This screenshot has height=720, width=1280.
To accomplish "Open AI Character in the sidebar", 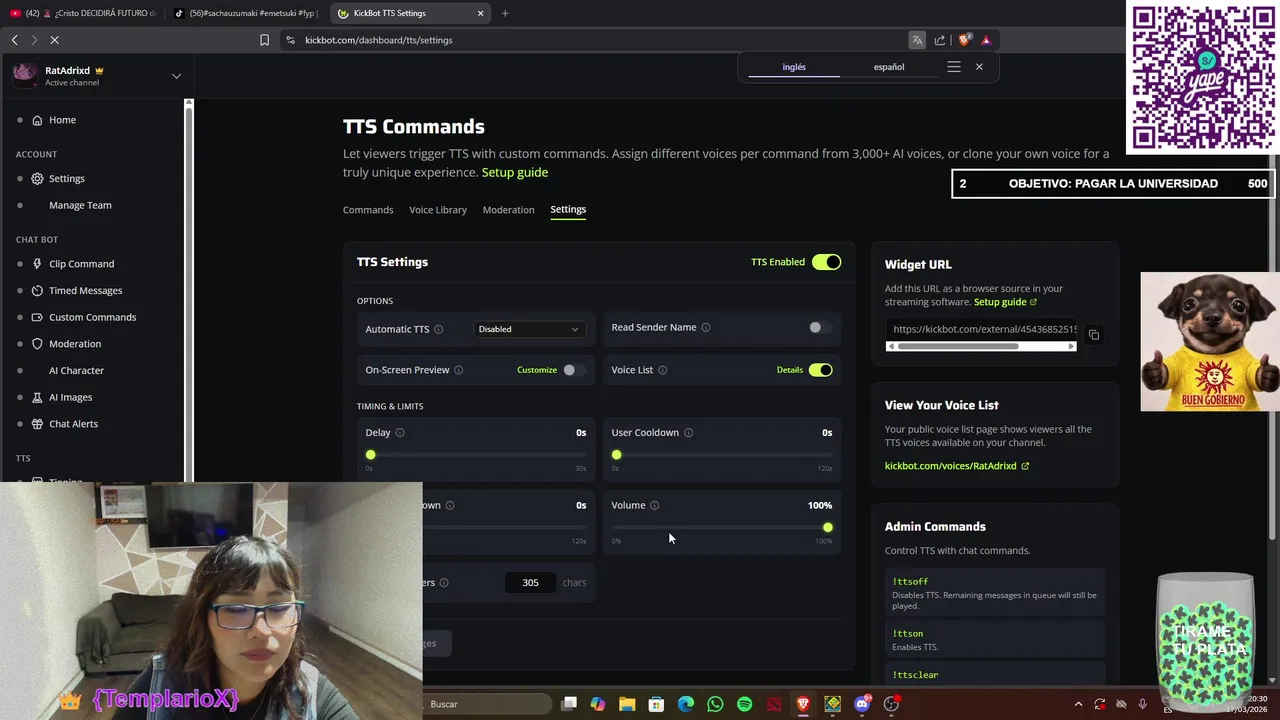I will point(76,370).
